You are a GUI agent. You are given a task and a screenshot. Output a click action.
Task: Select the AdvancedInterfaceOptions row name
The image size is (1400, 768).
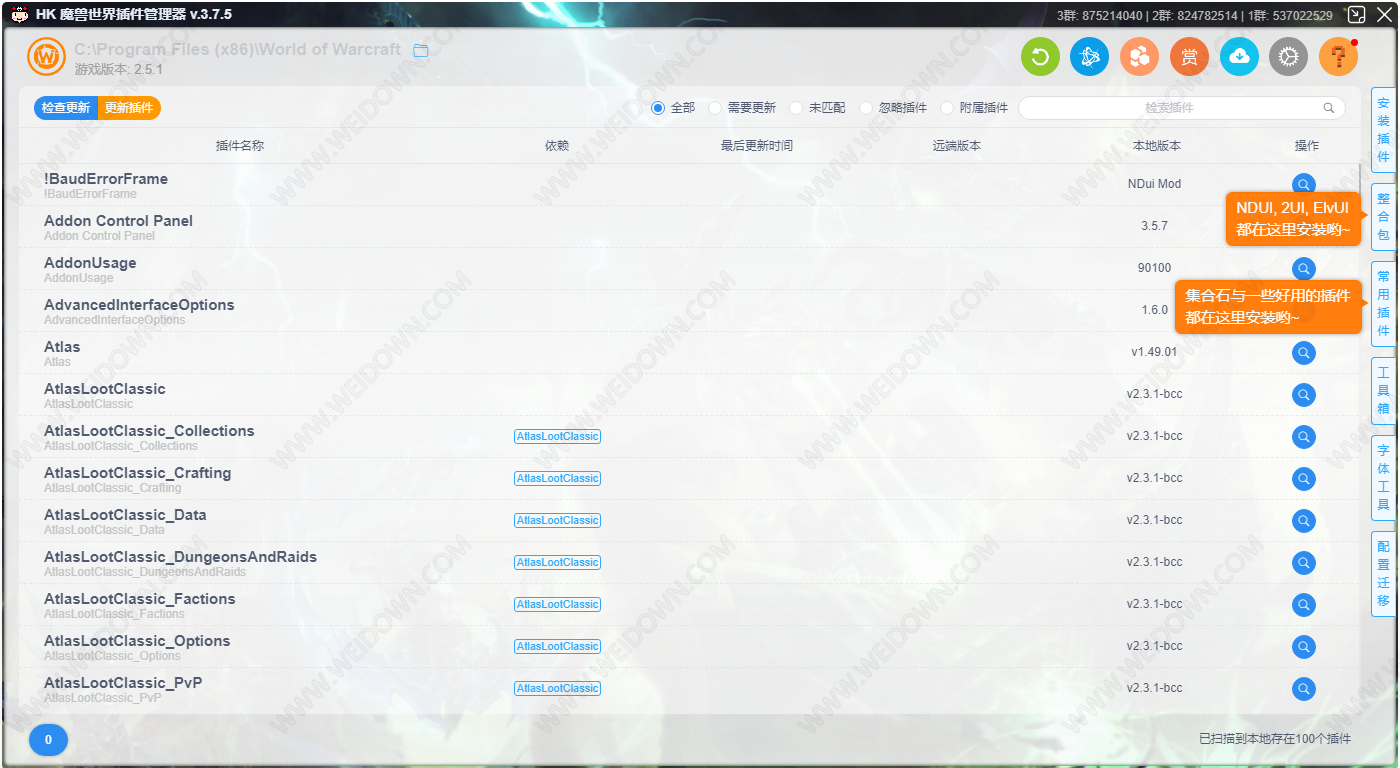(x=139, y=305)
